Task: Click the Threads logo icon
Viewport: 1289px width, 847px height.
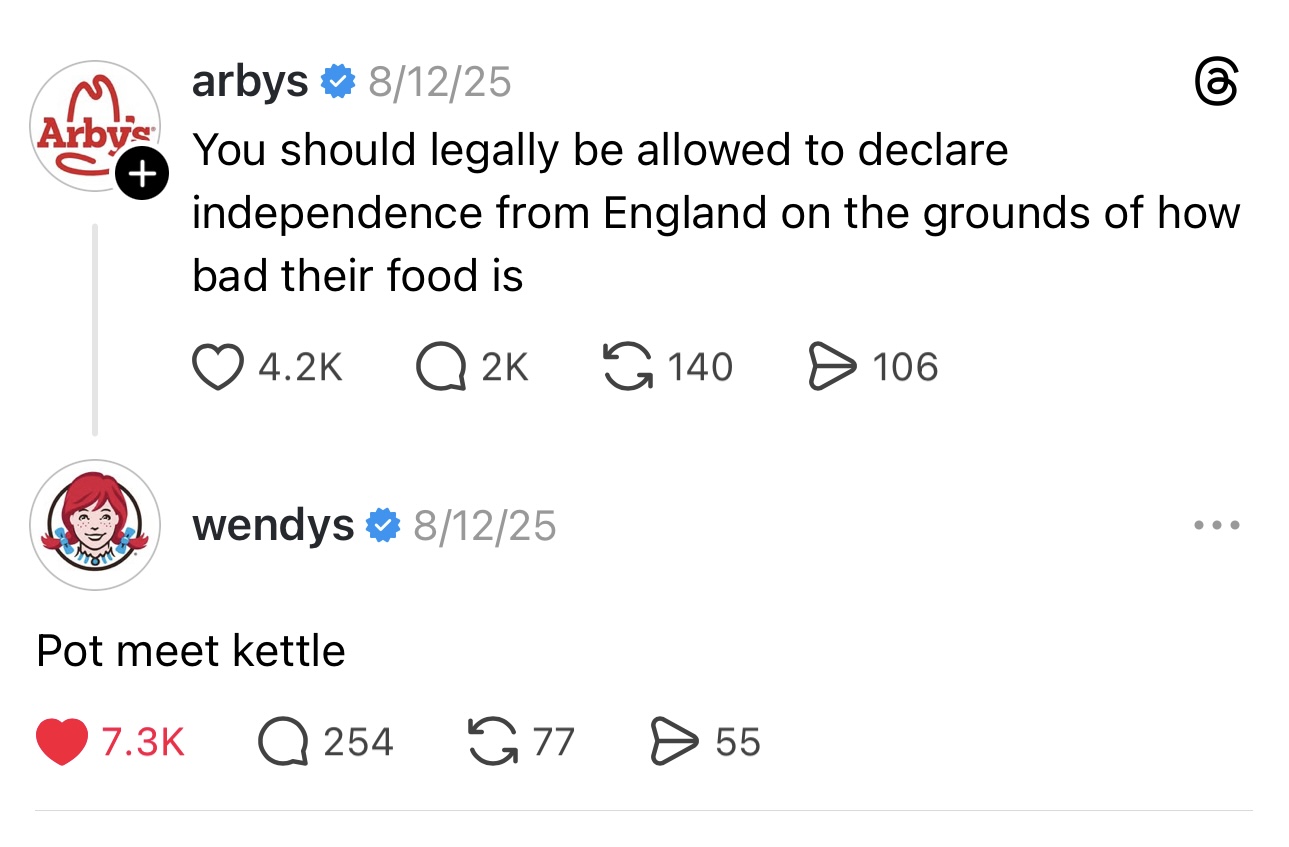Action: [x=1217, y=83]
